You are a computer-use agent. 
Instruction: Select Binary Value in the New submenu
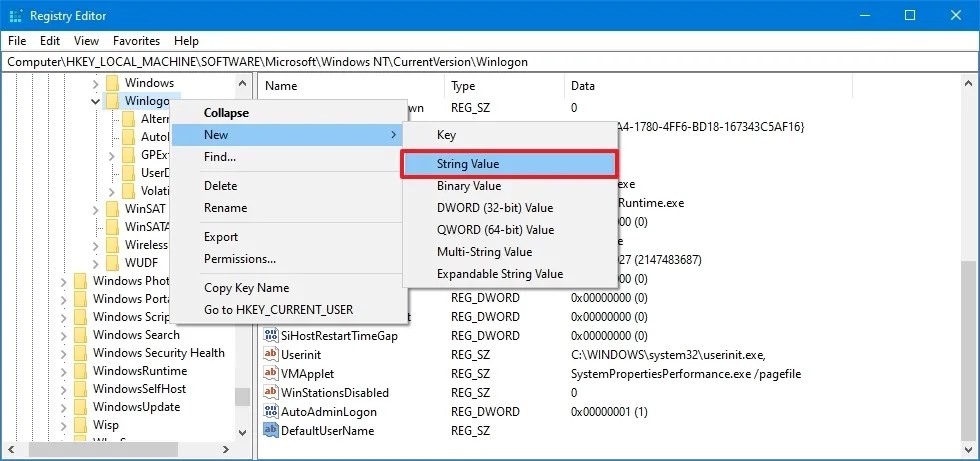(509, 186)
